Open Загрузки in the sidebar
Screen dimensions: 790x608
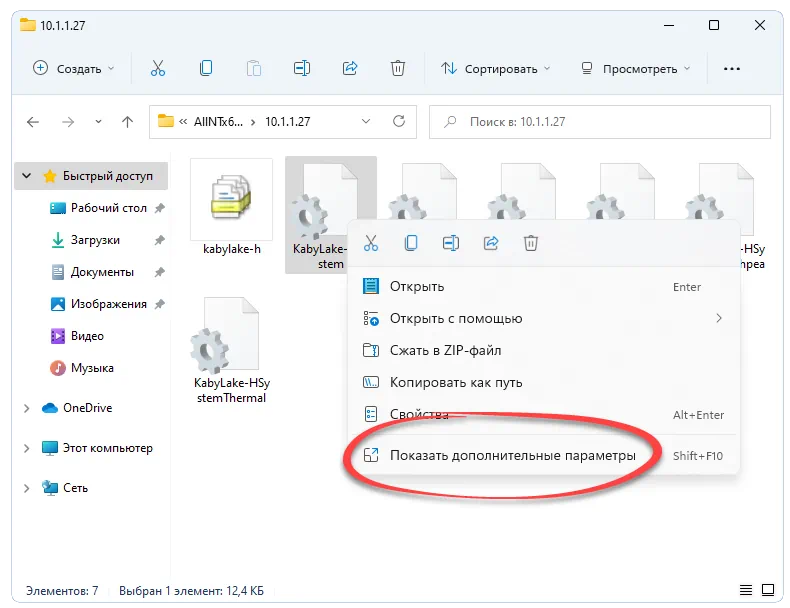pyautogui.click(x=86, y=240)
